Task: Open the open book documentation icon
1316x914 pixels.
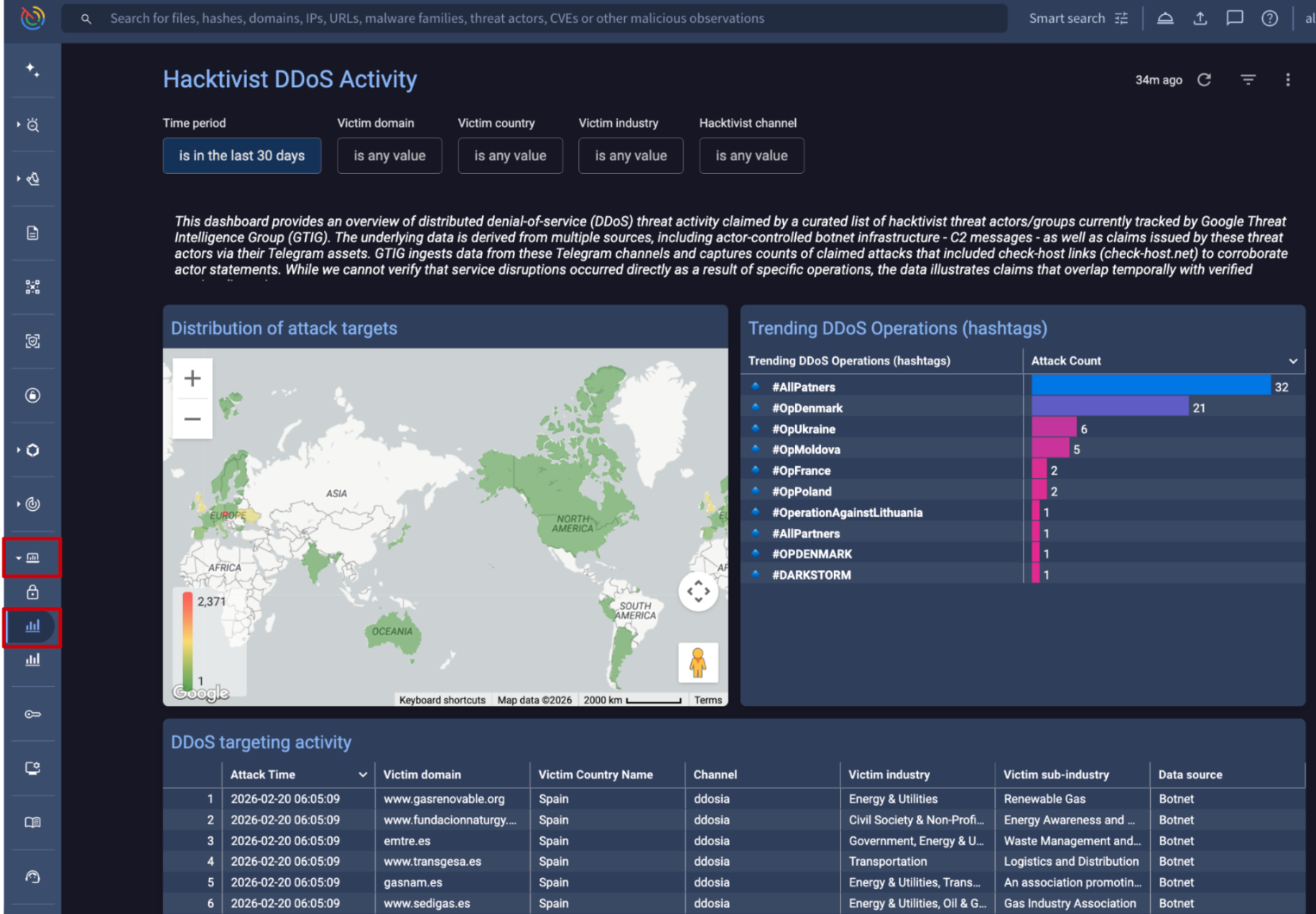Action: [x=32, y=823]
